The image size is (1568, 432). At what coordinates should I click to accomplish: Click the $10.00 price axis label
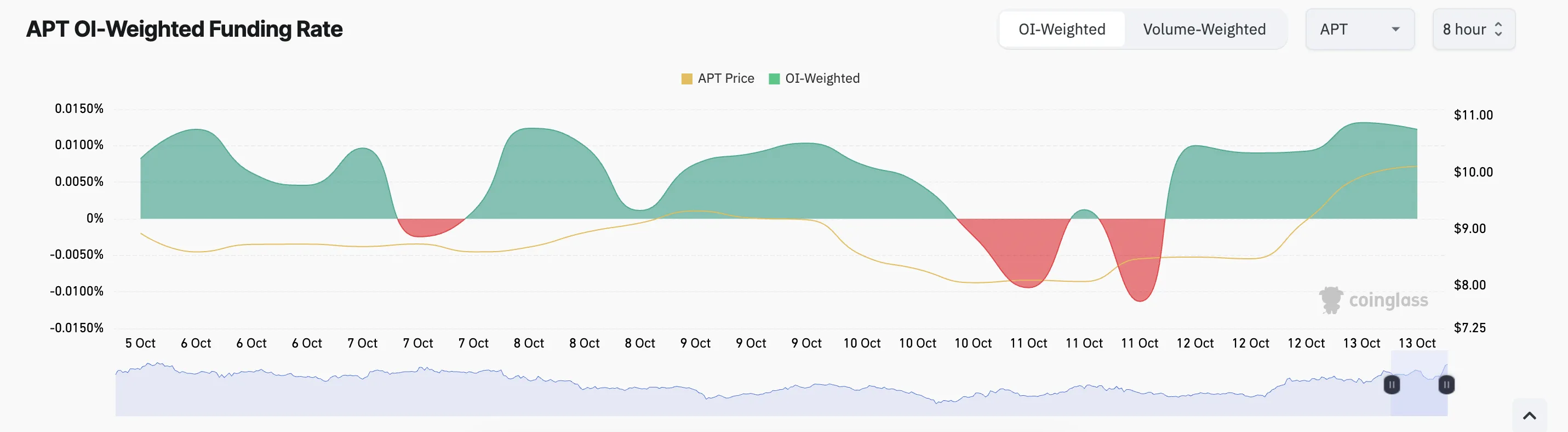[1473, 172]
